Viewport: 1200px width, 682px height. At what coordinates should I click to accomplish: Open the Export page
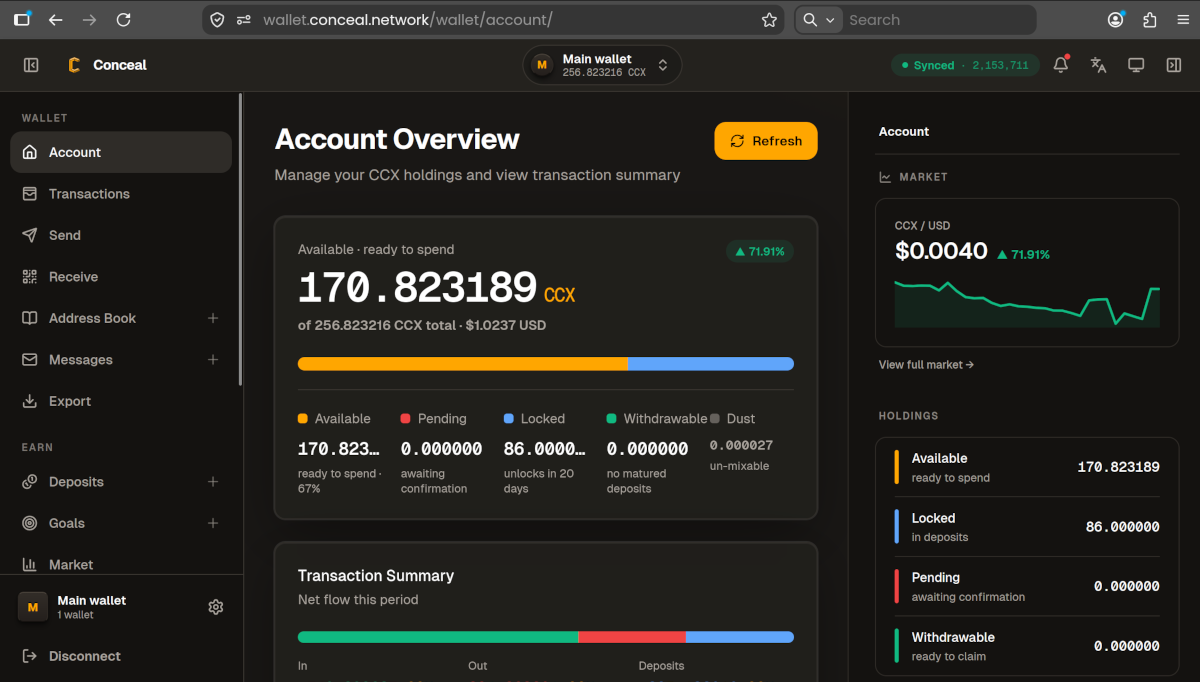[x=121, y=401]
